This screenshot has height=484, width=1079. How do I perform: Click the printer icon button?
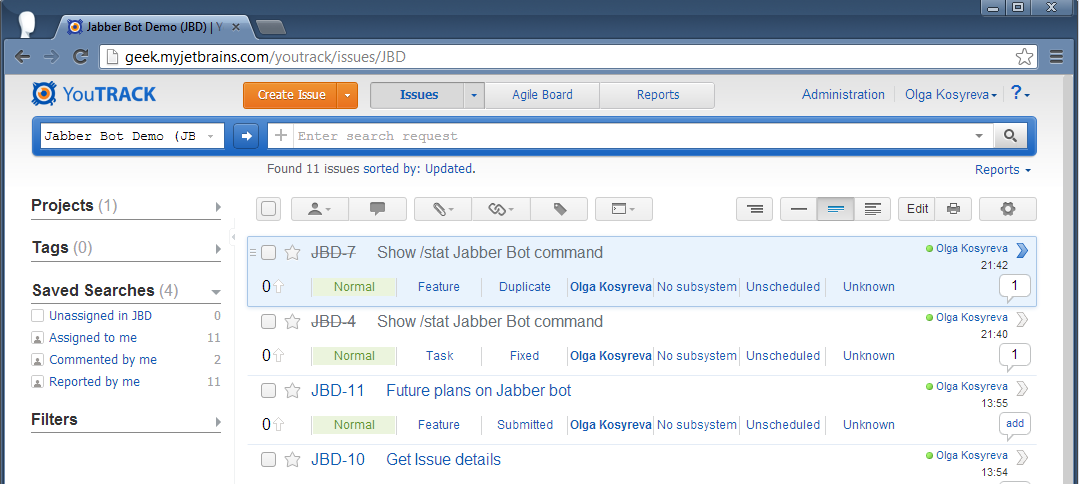tap(953, 209)
